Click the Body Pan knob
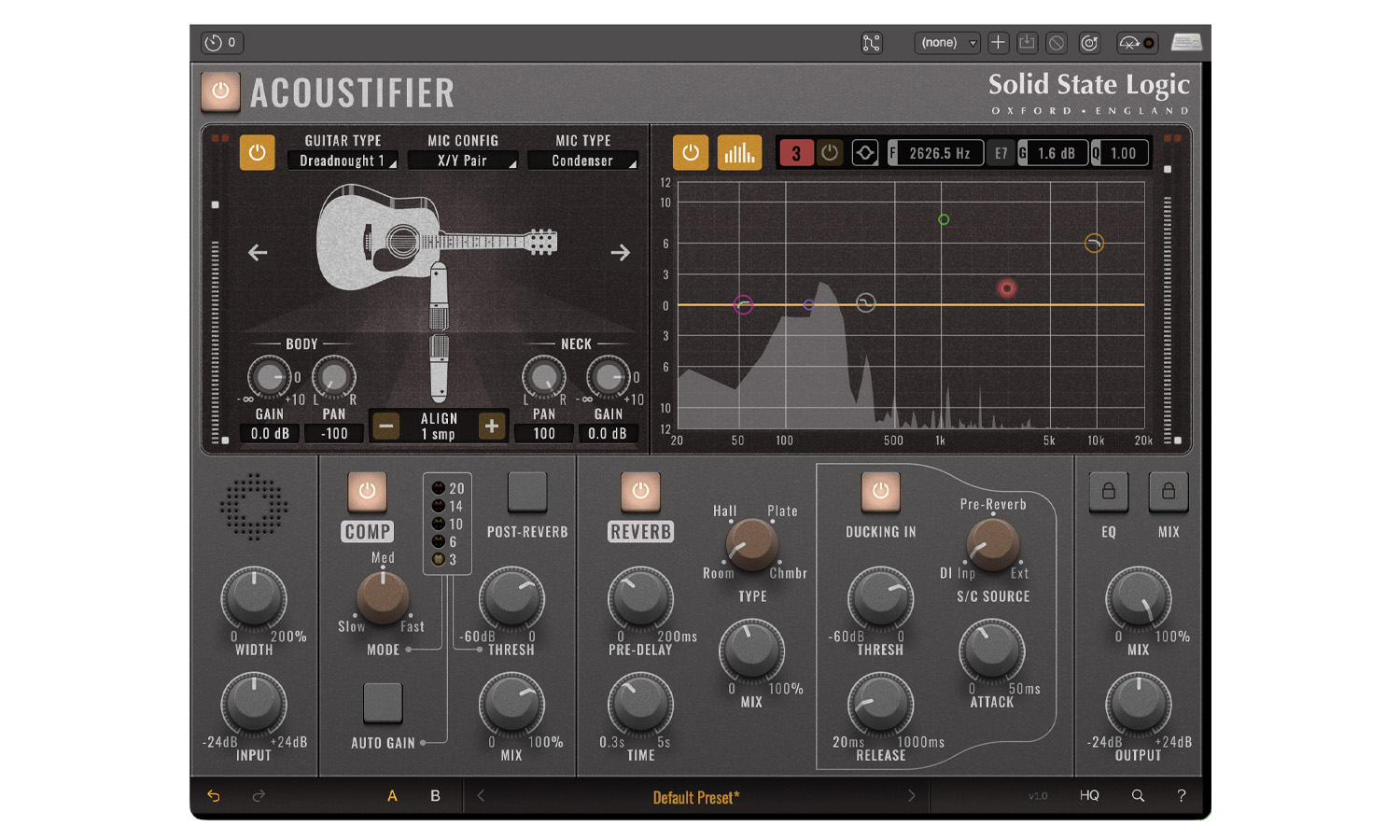 [x=334, y=377]
